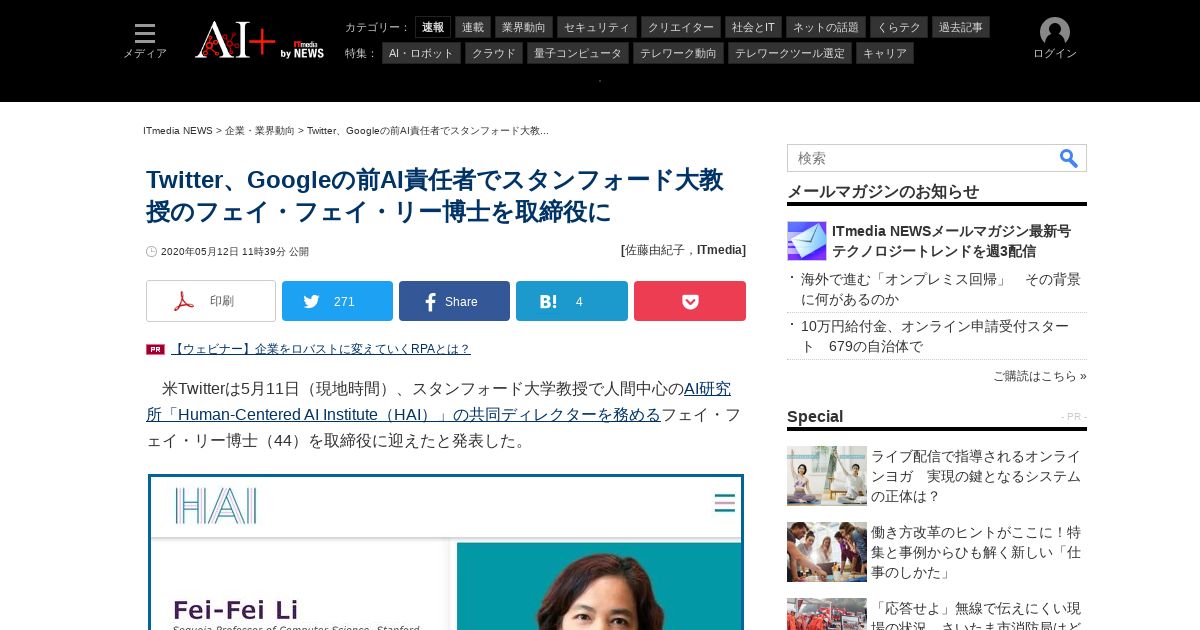Click ITmedia NEWS breadcrumb link
Image resolution: width=1200 pixels, height=630 pixels.
178,131
